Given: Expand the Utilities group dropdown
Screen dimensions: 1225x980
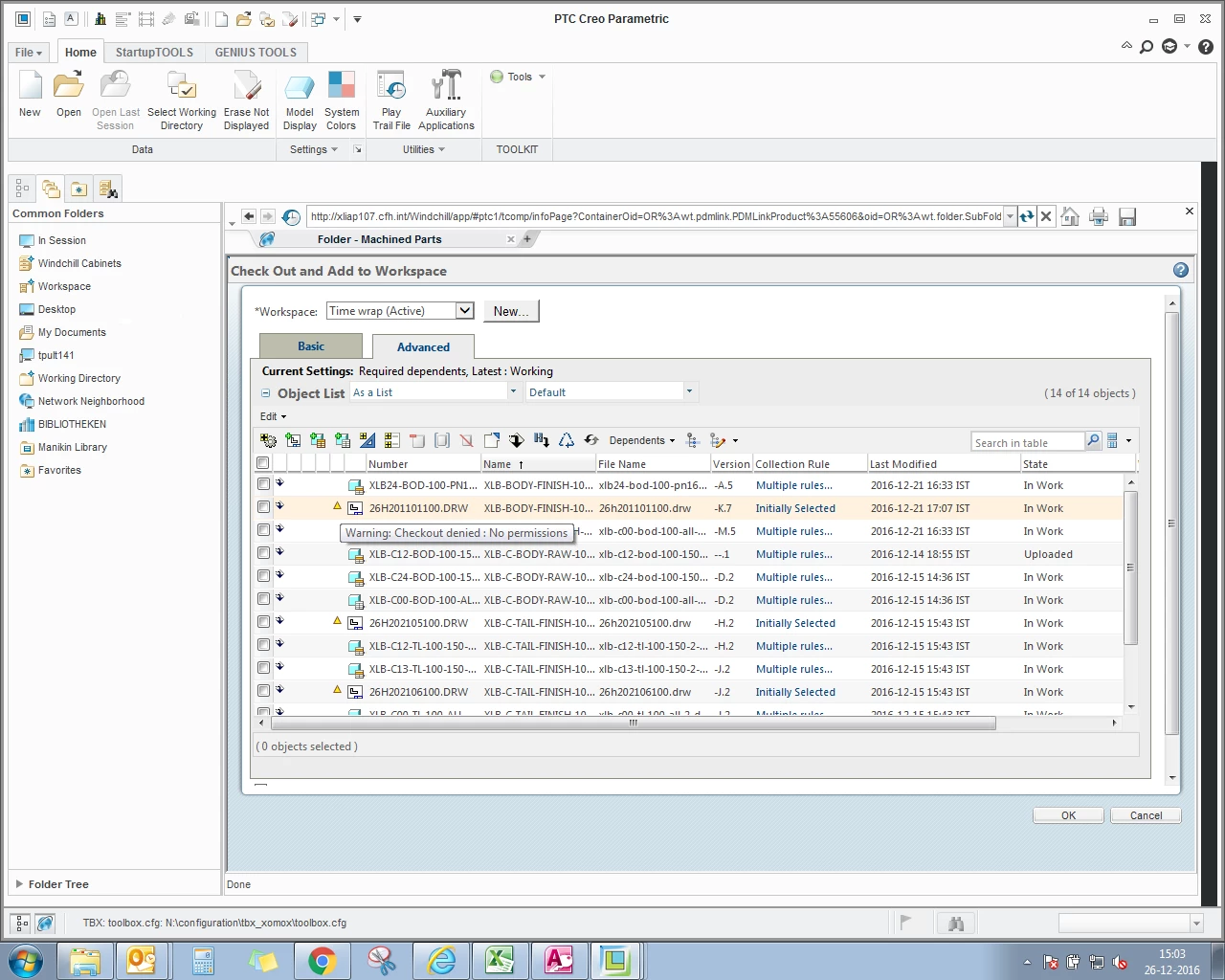Looking at the screenshot, I should (x=424, y=149).
